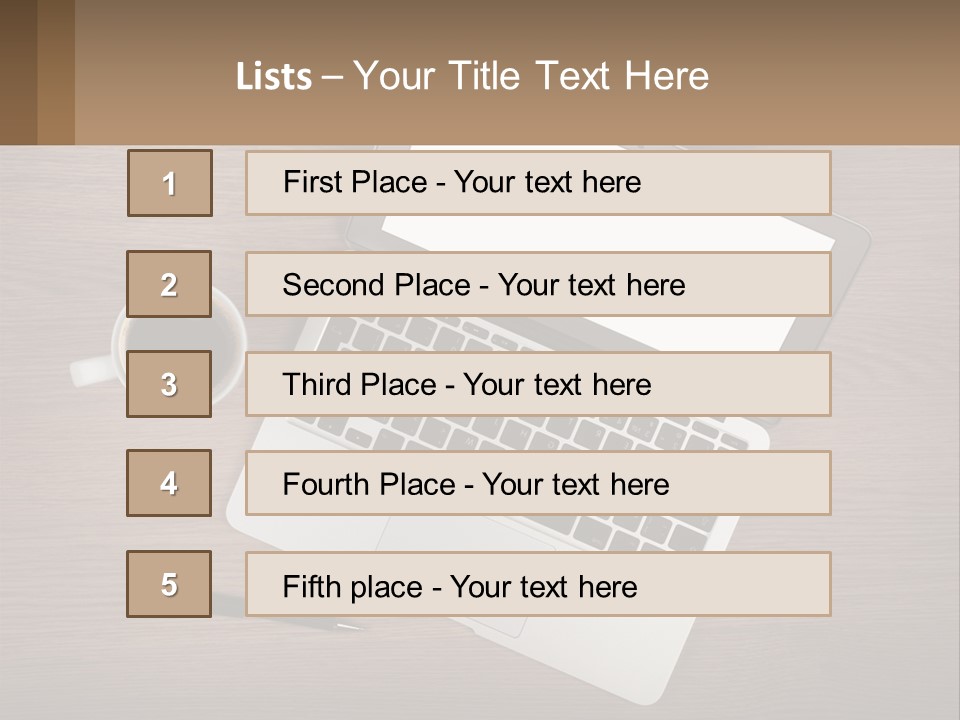Click the Fifth place text box
960x720 pixels.
537,584
